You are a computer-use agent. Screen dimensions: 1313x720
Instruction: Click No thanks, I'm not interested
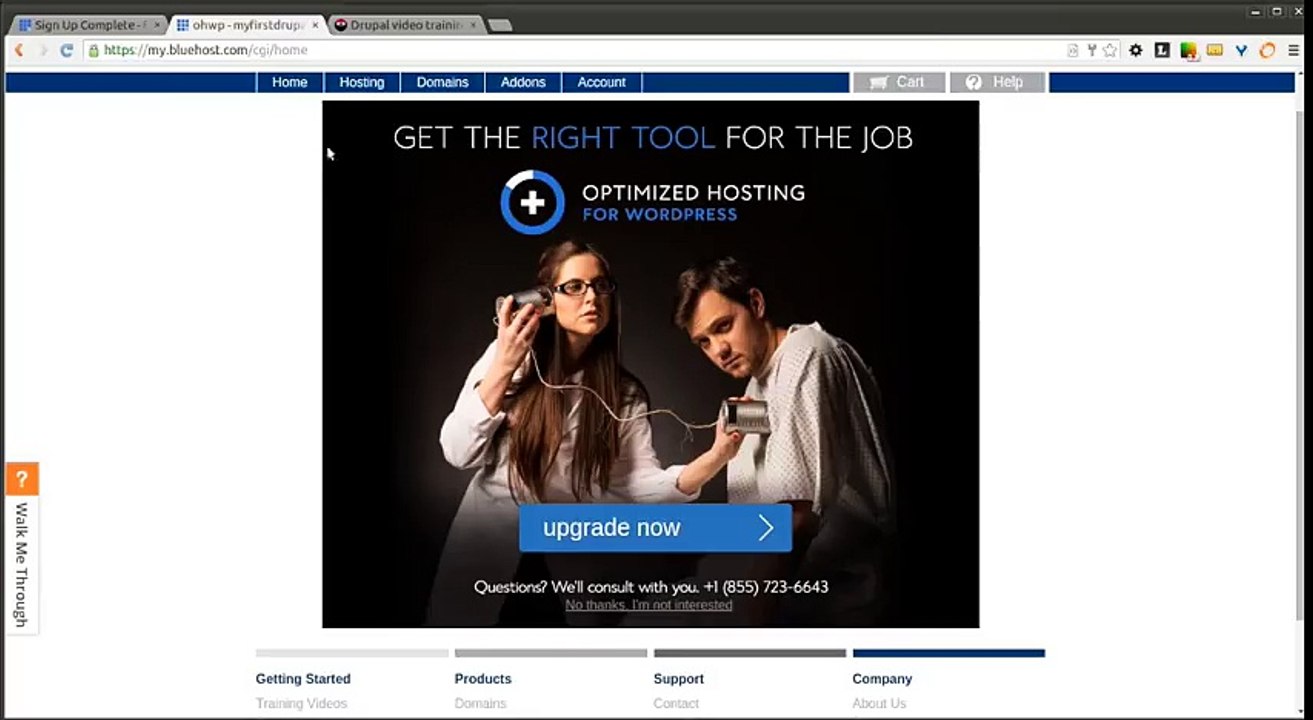(649, 605)
